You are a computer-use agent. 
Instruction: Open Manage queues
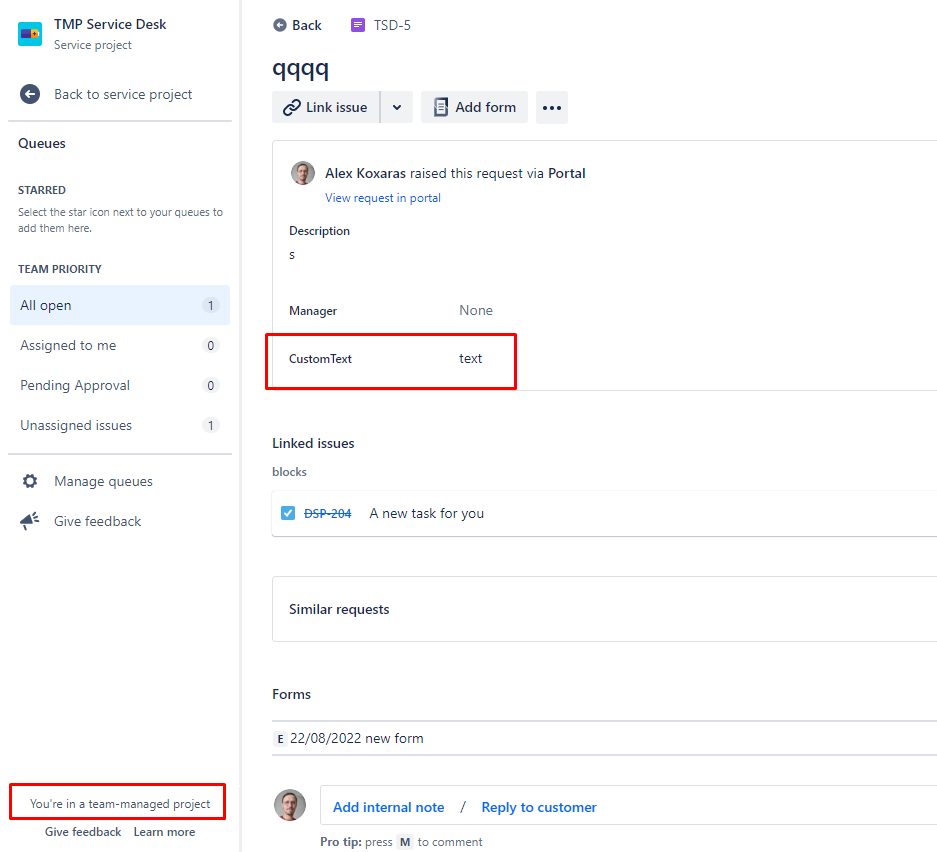103,481
